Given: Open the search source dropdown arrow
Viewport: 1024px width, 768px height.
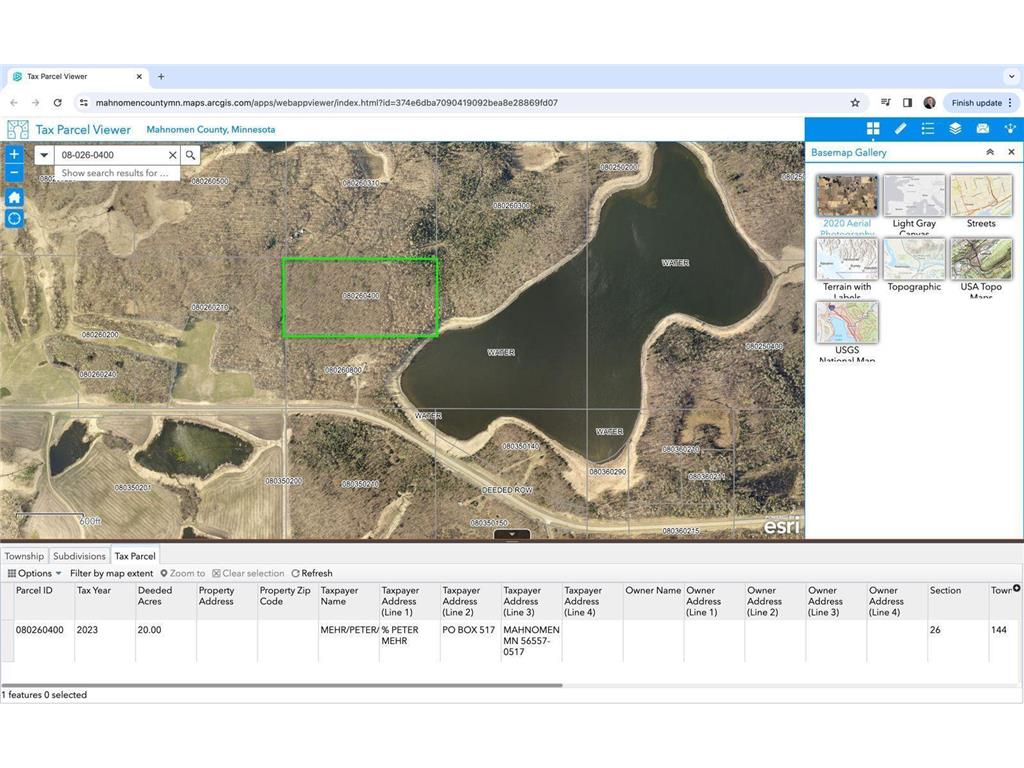Looking at the screenshot, I should [x=44, y=155].
